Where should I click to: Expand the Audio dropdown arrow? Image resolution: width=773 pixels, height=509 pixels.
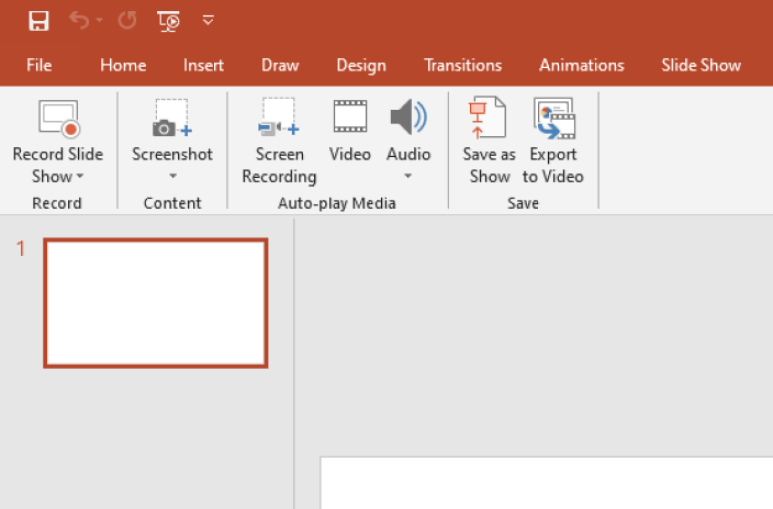click(x=408, y=176)
